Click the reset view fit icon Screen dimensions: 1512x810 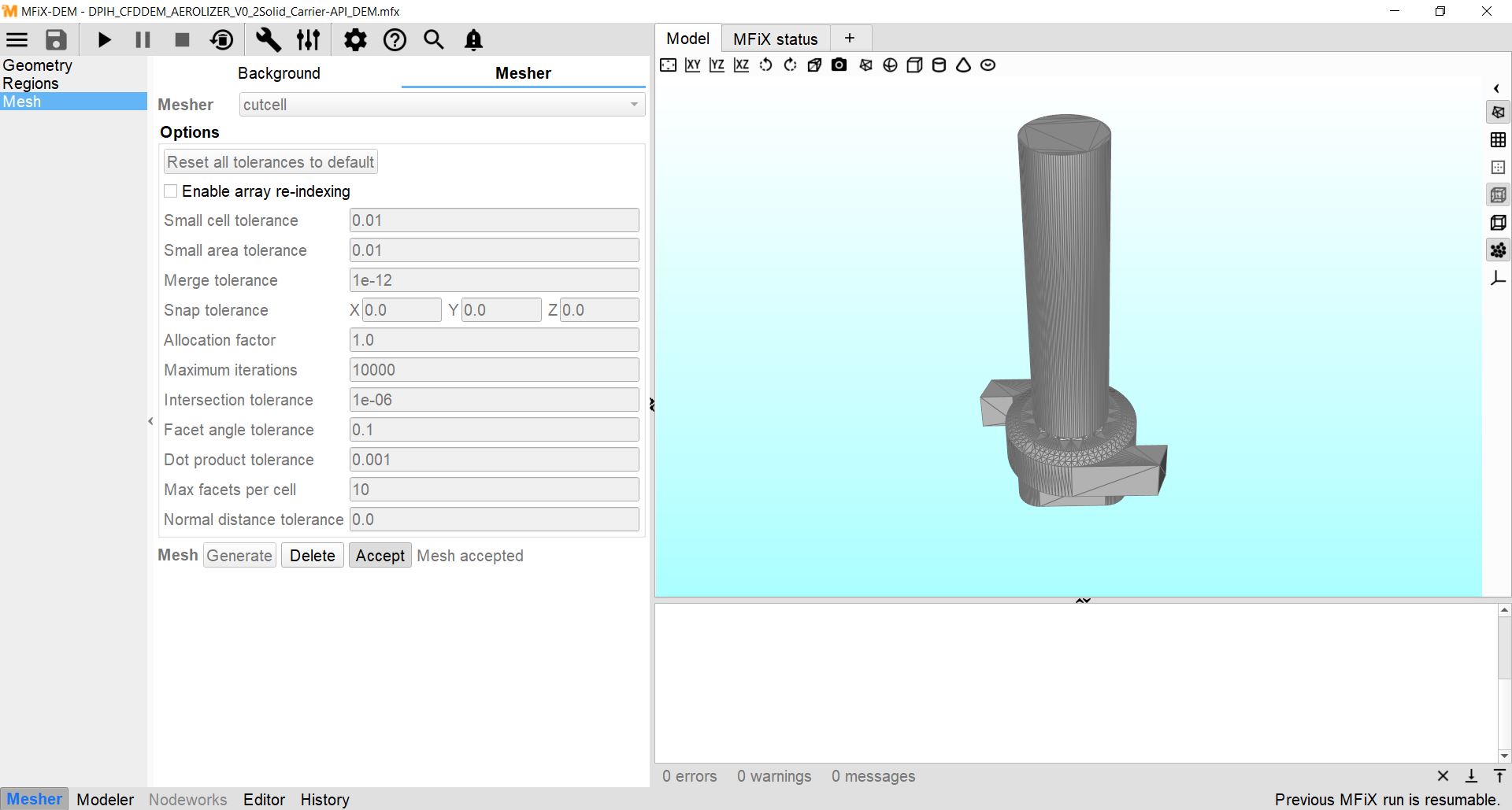pyautogui.click(x=668, y=65)
